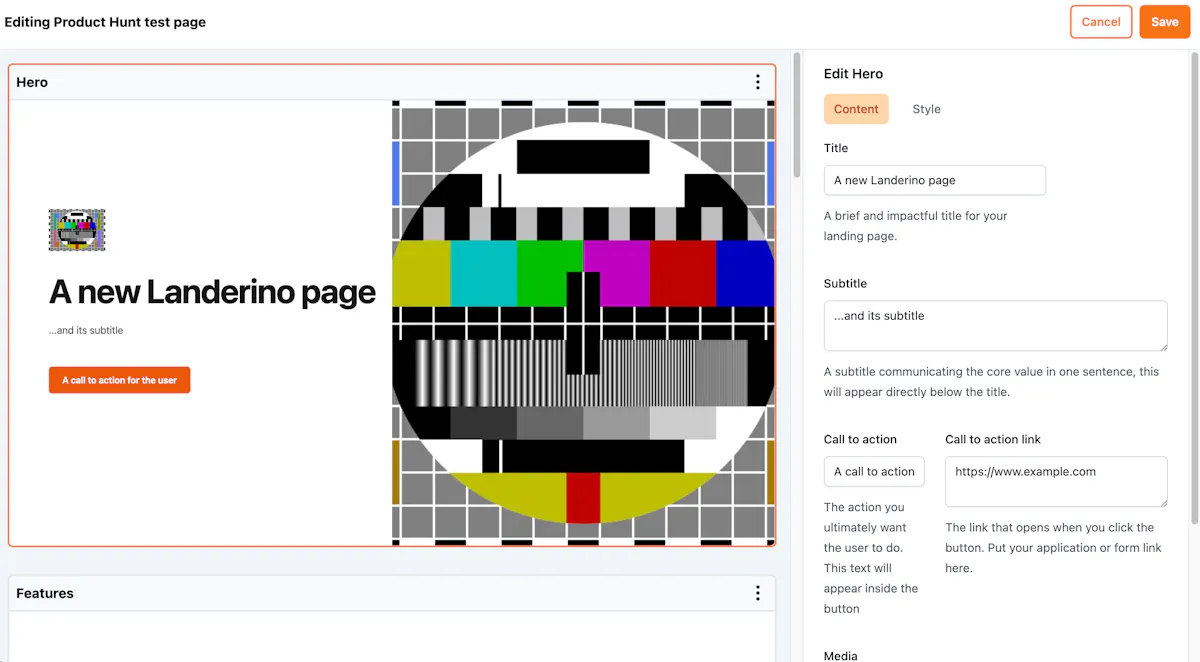The width and height of the screenshot is (1200, 662).
Task: Save the page with the Save button
Action: click(x=1165, y=22)
